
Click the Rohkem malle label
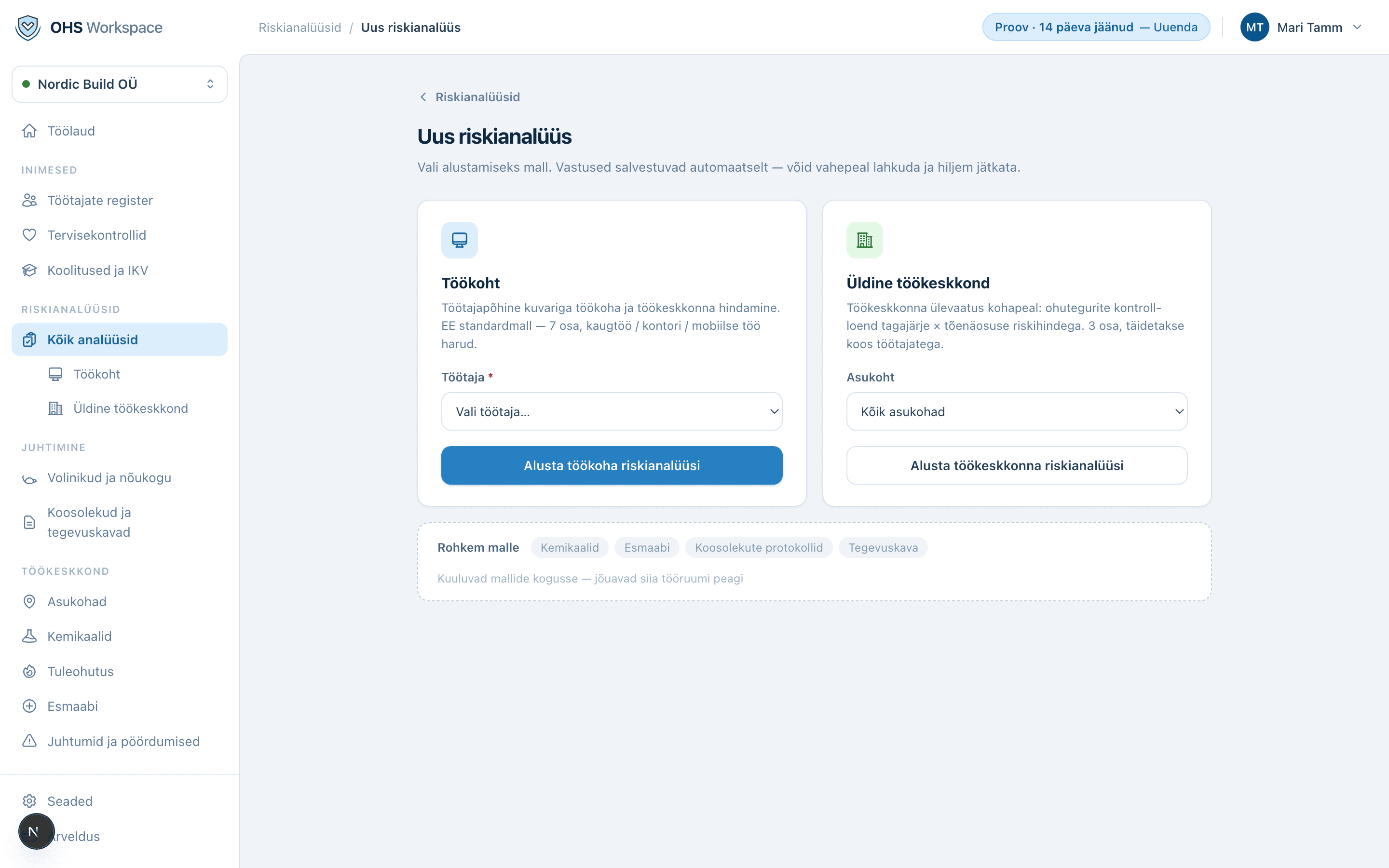point(478,548)
